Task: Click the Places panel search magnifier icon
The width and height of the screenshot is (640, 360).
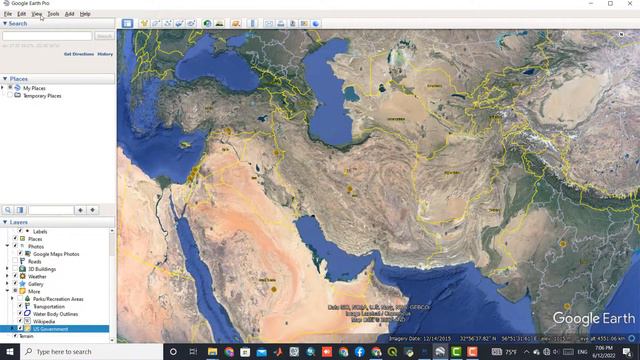Action: (8, 210)
